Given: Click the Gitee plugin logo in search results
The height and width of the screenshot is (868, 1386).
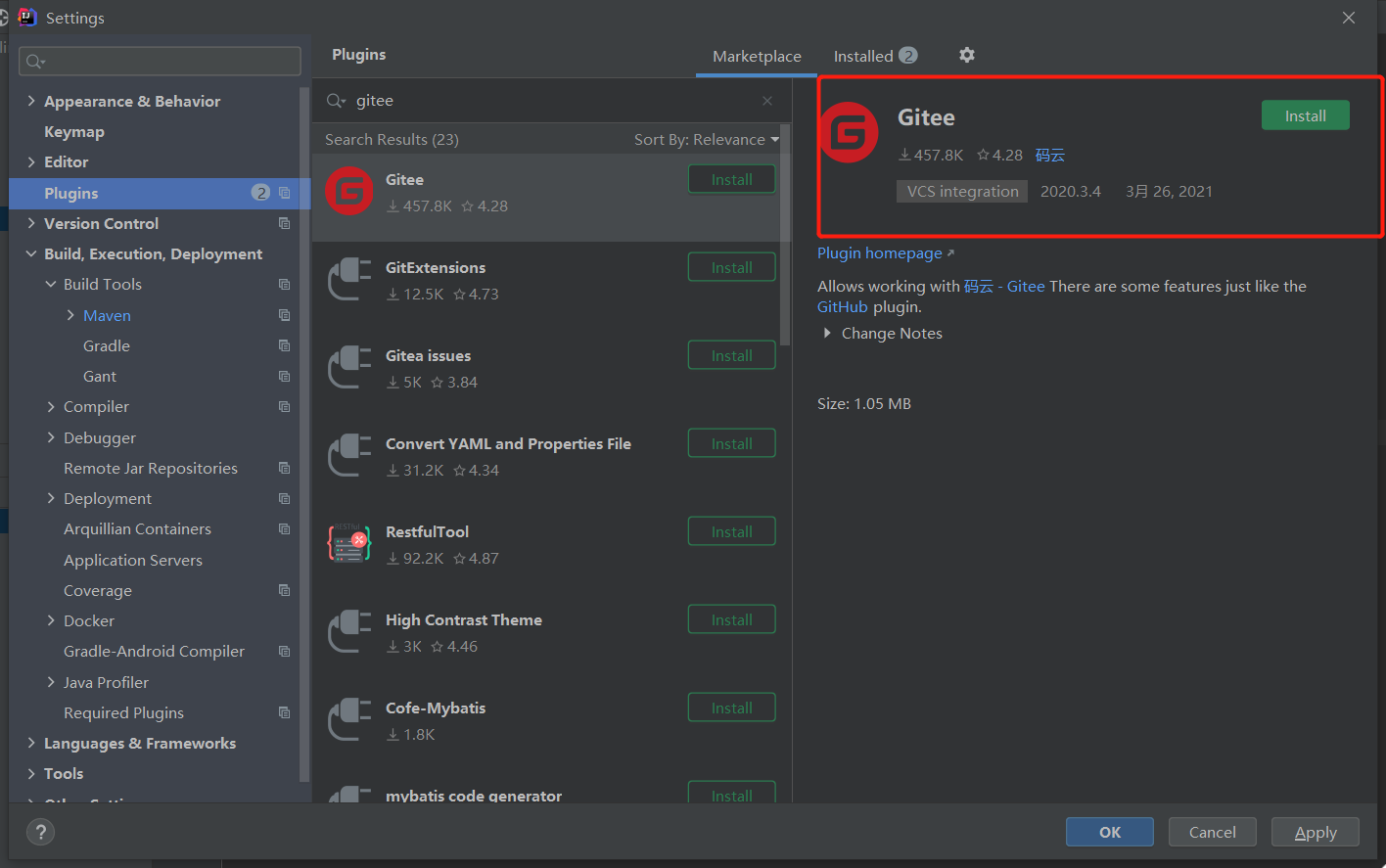Looking at the screenshot, I should tap(349, 191).
